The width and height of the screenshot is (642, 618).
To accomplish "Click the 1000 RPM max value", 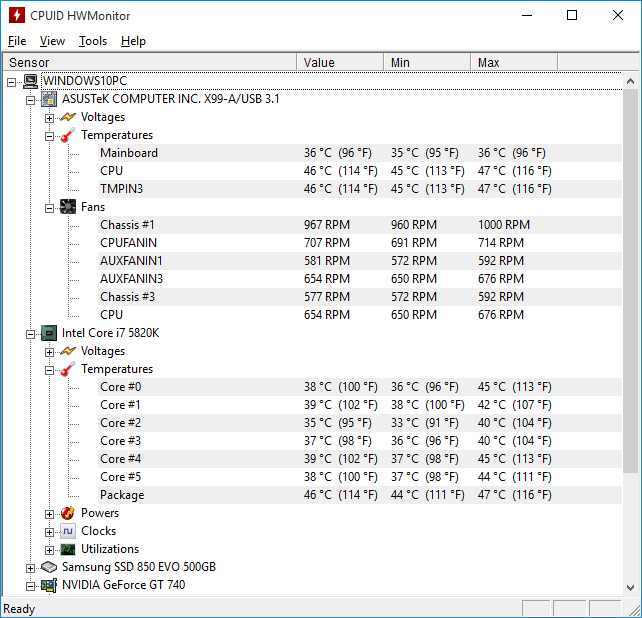I will tap(504, 225).
